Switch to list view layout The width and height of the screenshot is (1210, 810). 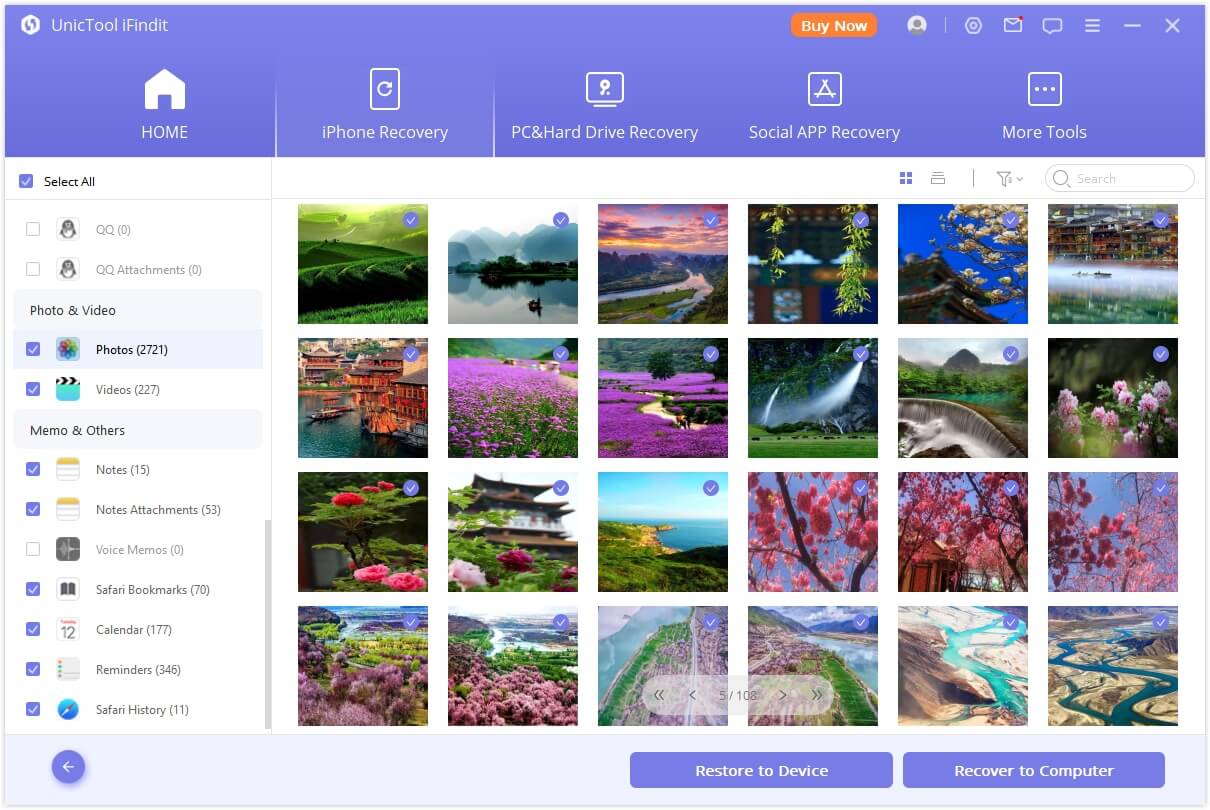938,178
